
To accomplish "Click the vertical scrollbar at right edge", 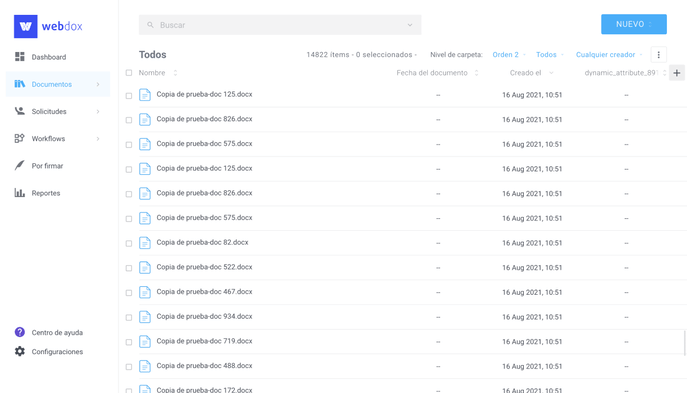I will pos(684,343).
